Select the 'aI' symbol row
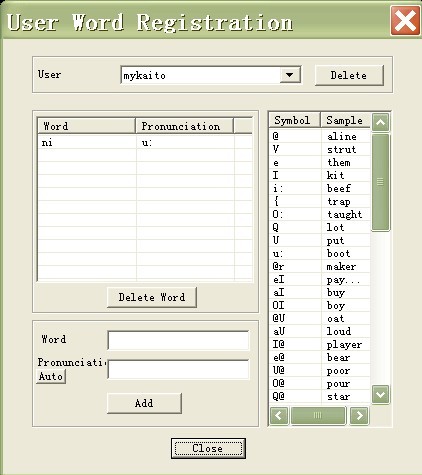This screenshot has height=475, width=422. tap(320, 292)
